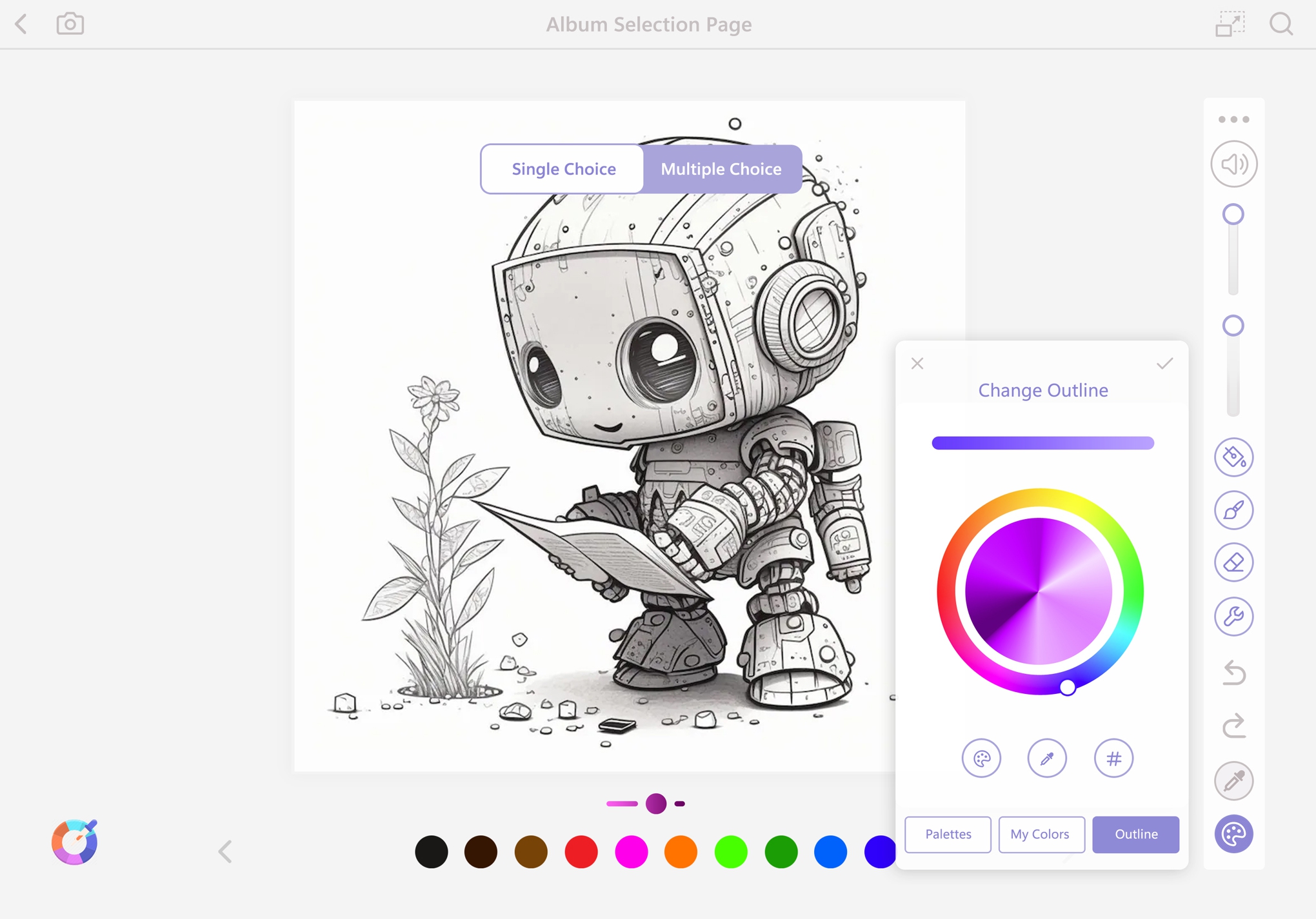Select the paint bucket fill tool
Image resolution: width=1316 pixels, height=919 pixels.
click(x=1233, y=457)
